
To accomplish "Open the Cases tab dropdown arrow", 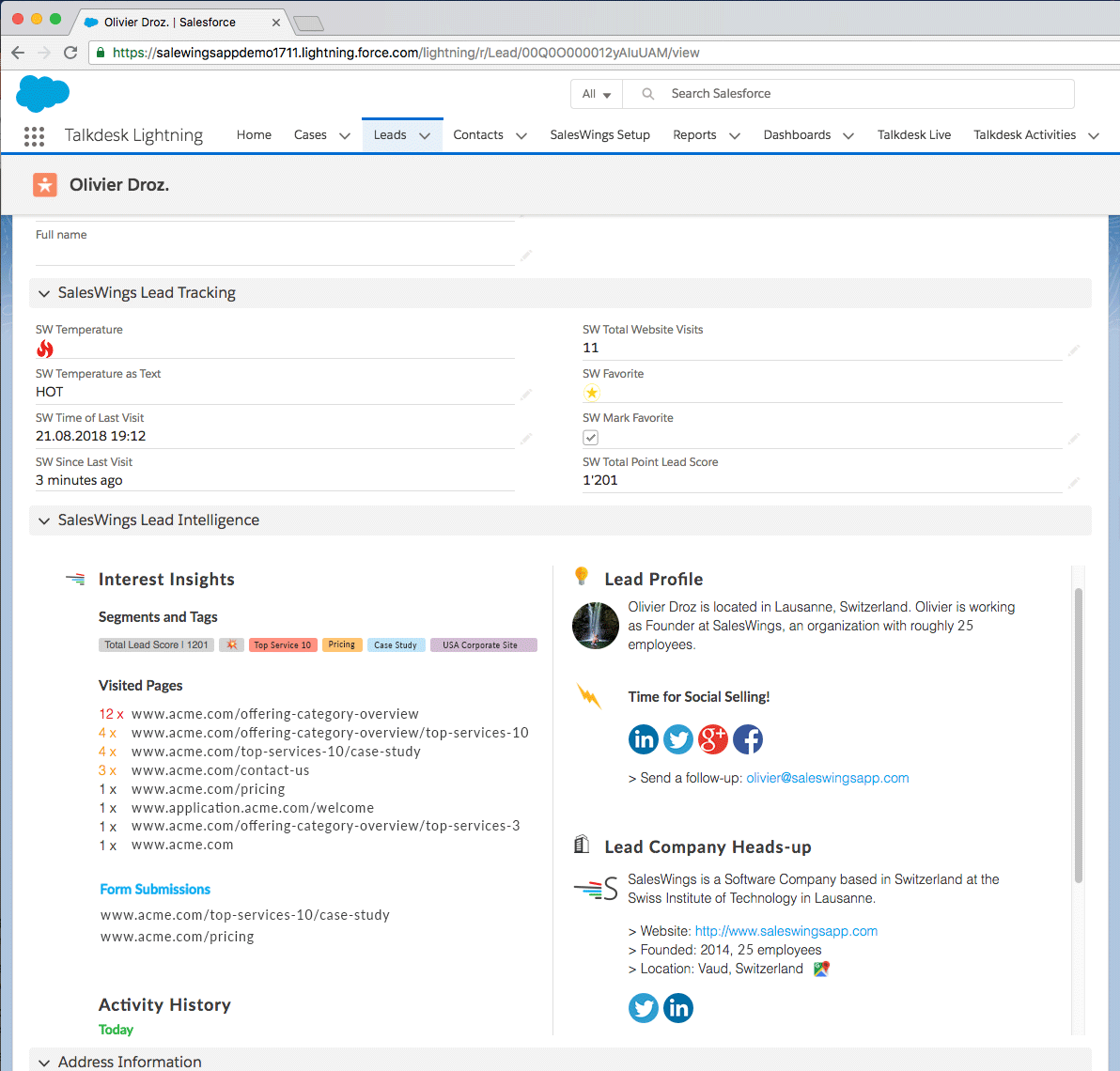I will [344, 135].
